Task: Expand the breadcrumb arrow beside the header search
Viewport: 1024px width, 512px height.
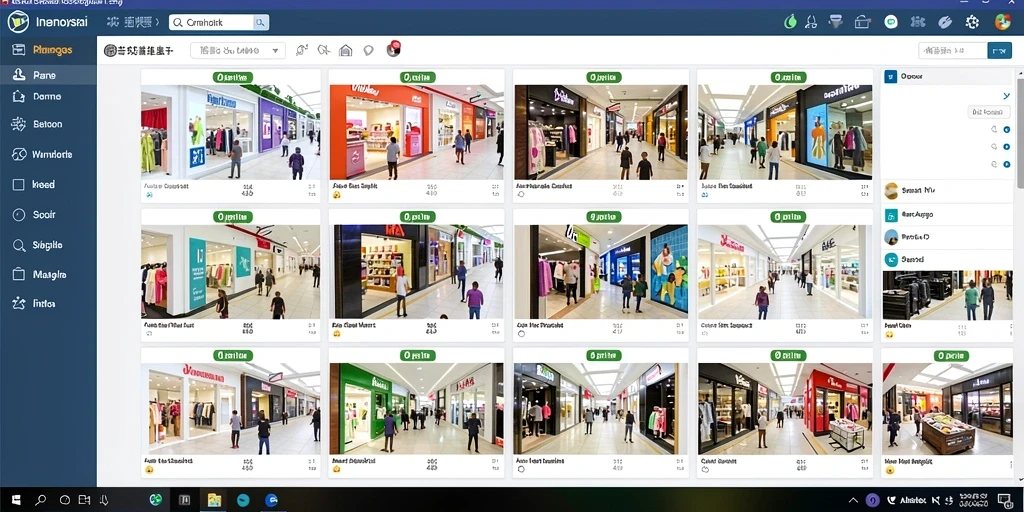Action: 157,22
